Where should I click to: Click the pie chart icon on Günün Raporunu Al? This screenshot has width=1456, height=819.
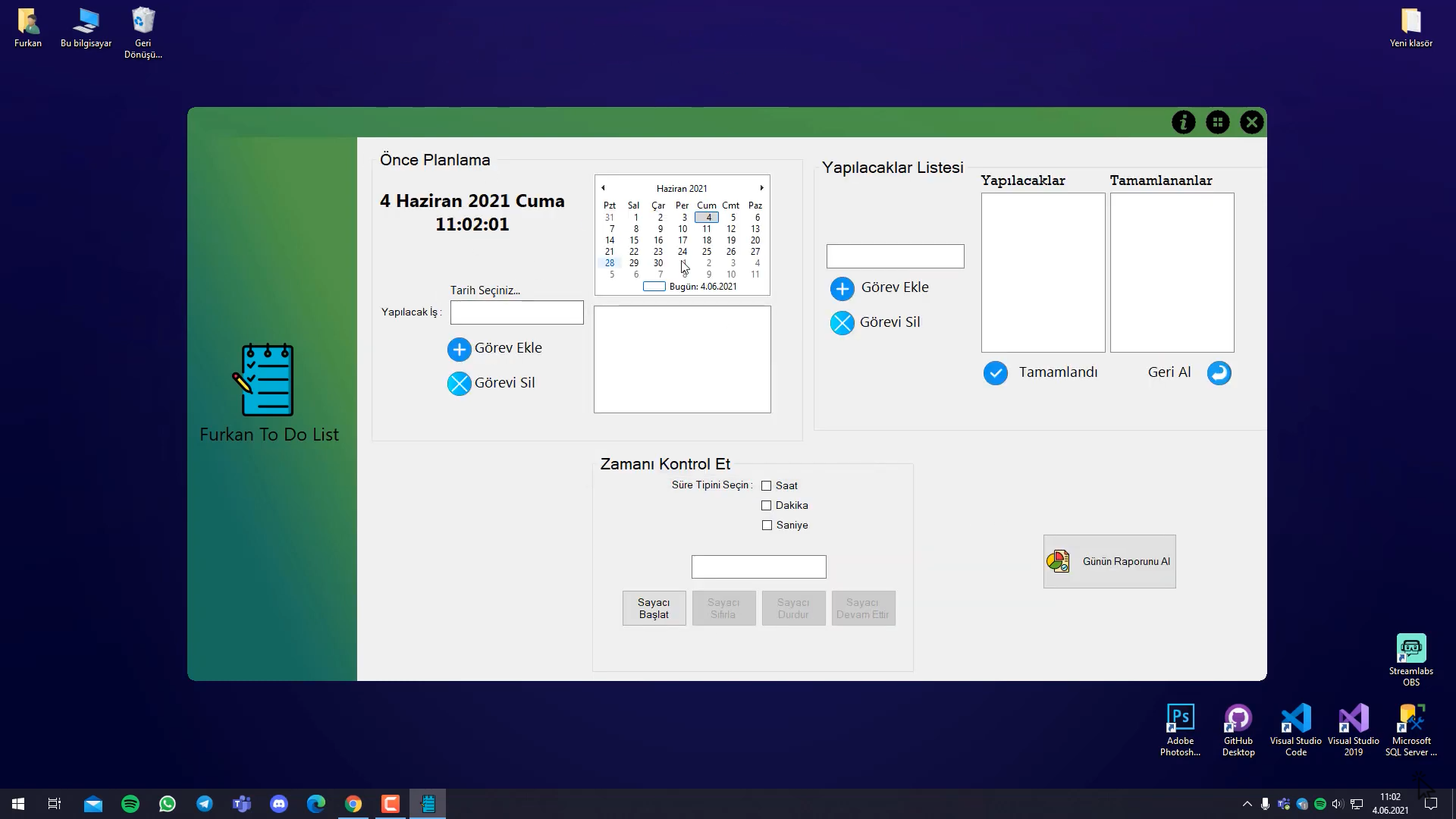[x=1058, y=561]
